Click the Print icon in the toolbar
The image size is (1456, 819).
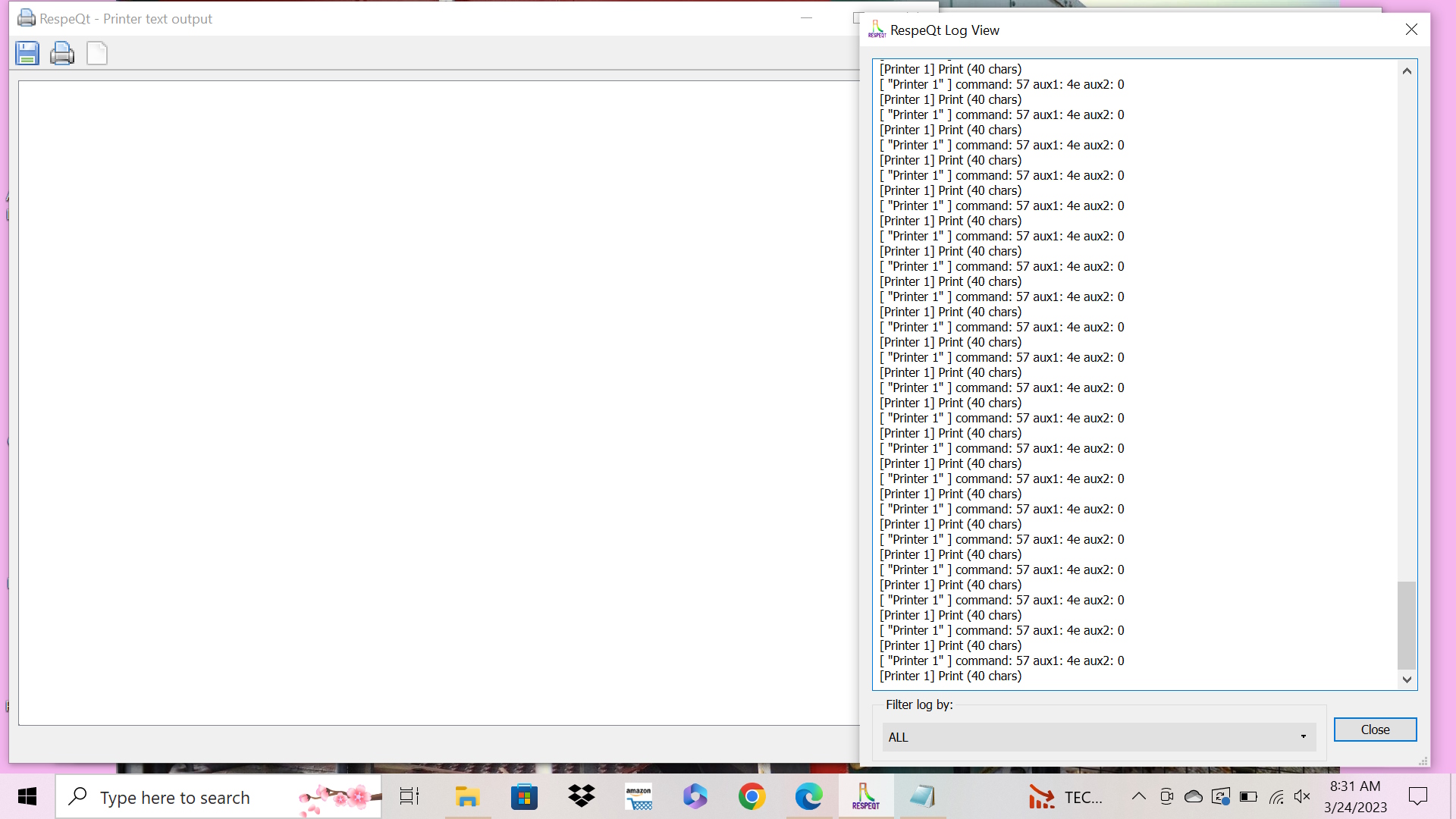(x=62, y=54)
